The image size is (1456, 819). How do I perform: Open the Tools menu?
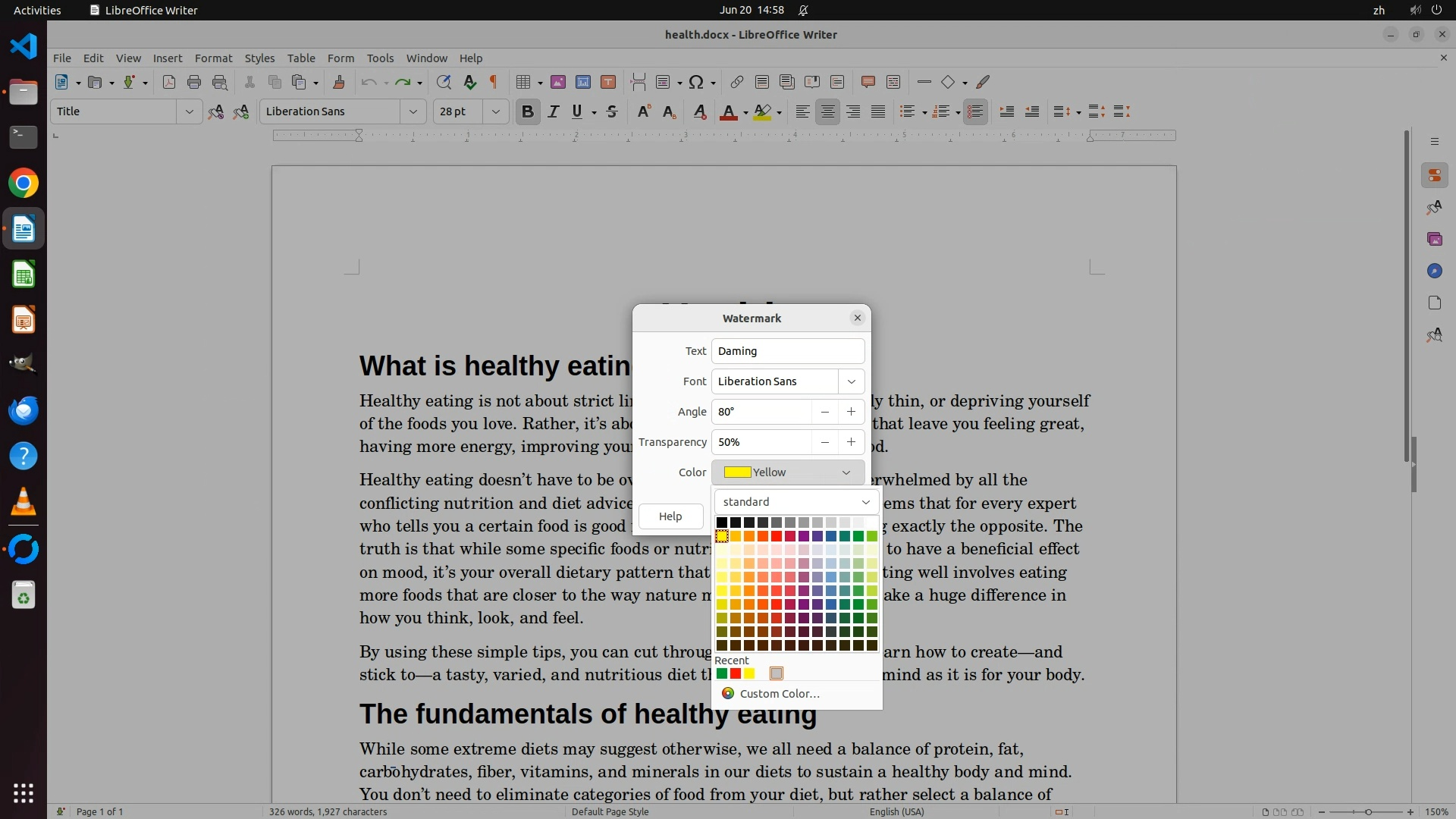point(380,58)
